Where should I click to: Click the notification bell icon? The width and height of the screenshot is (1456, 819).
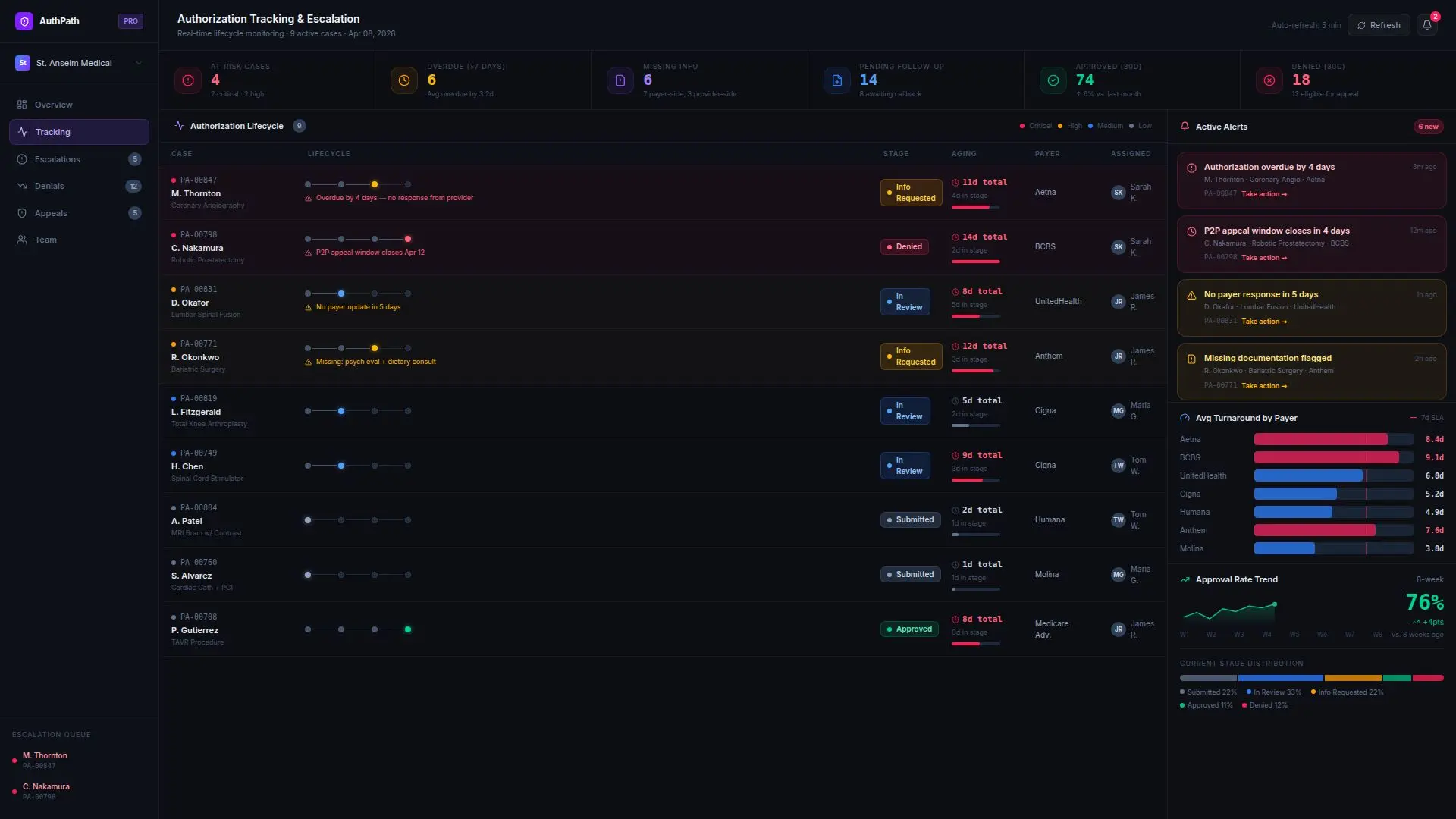click(1426, 25)
